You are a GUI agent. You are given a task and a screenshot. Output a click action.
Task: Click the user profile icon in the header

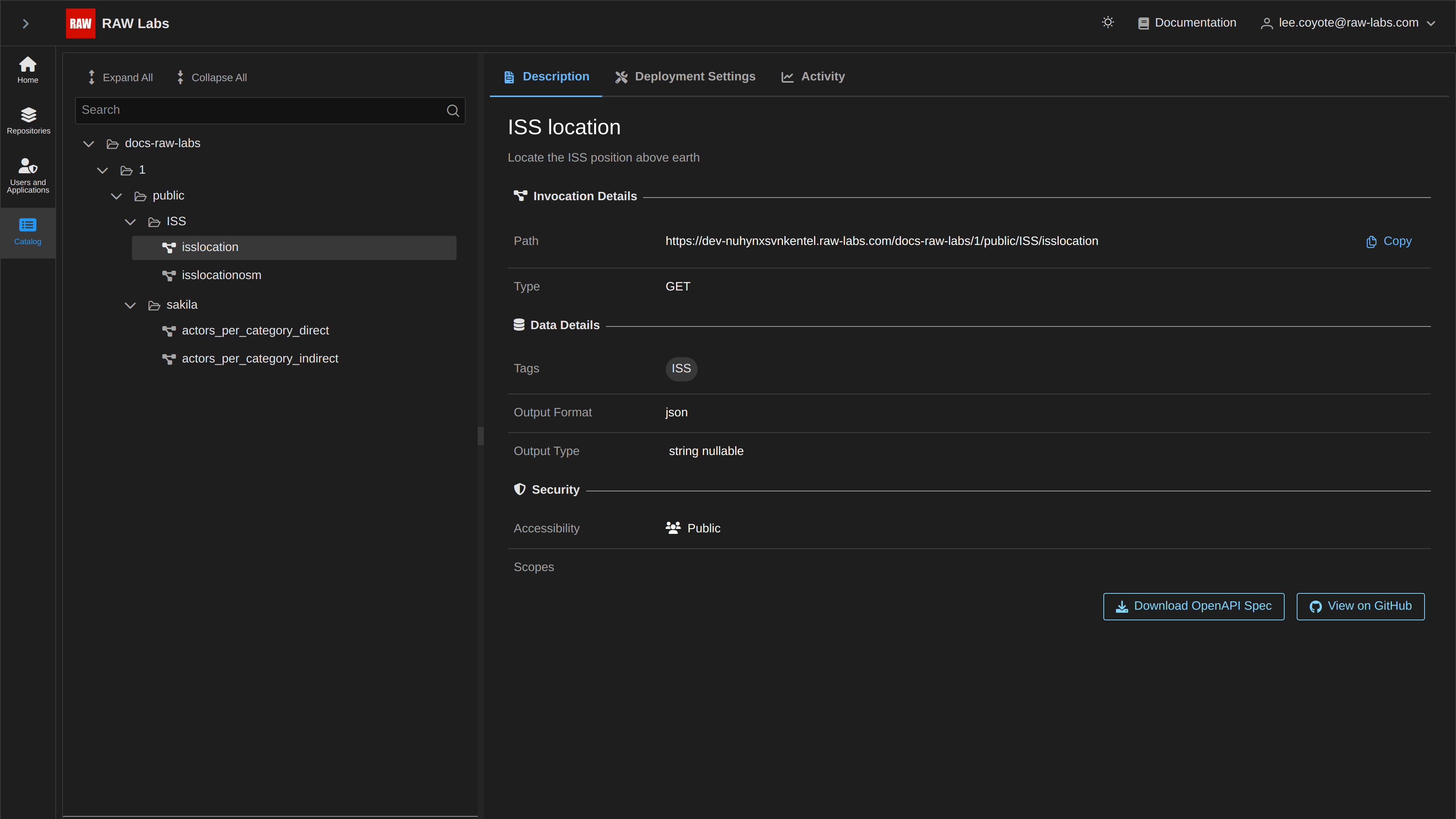pyautogui.click(x=1267, y=23)
